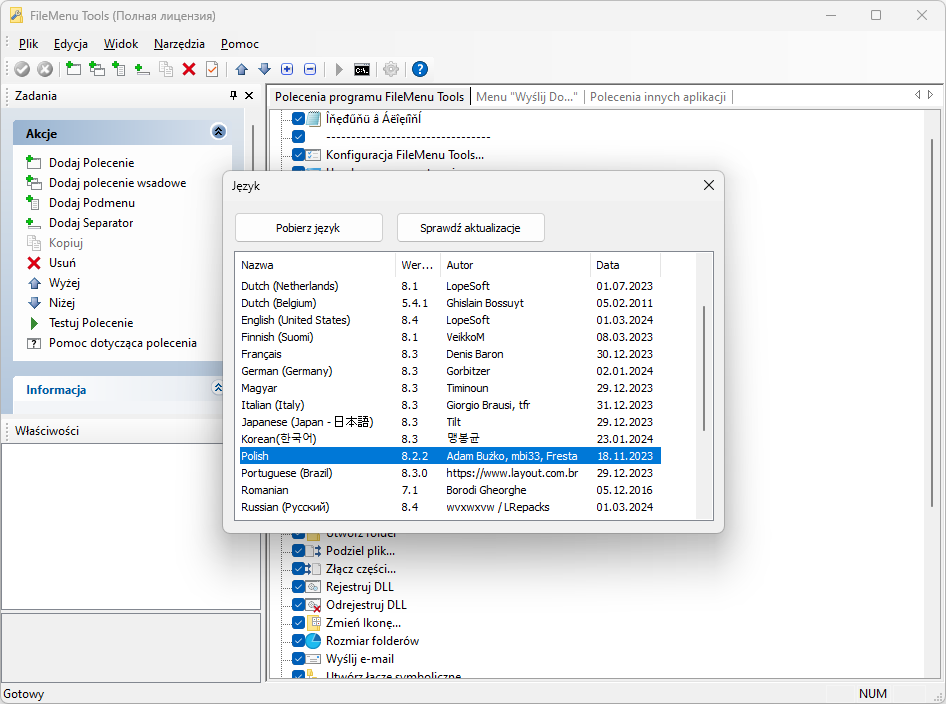
Task: Collapse the Informacja section chevron
Action: coord(218,387)
